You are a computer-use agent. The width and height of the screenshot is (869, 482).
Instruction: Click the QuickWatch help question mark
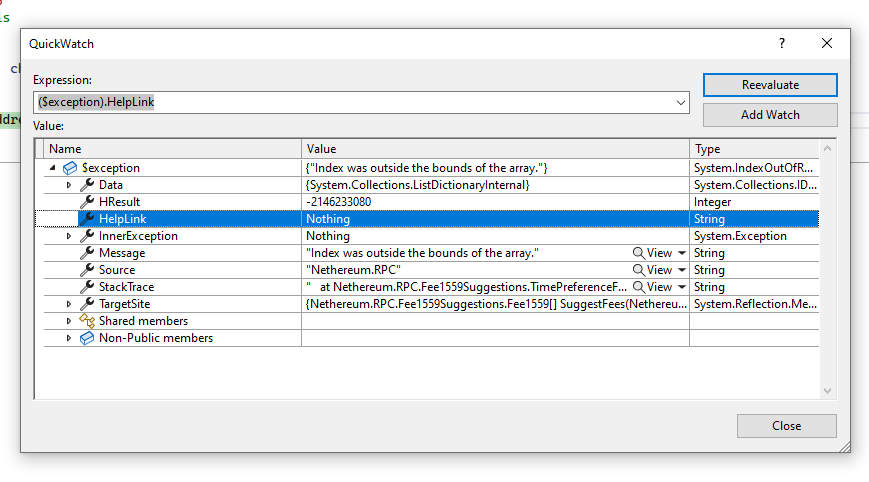[781, 43]
